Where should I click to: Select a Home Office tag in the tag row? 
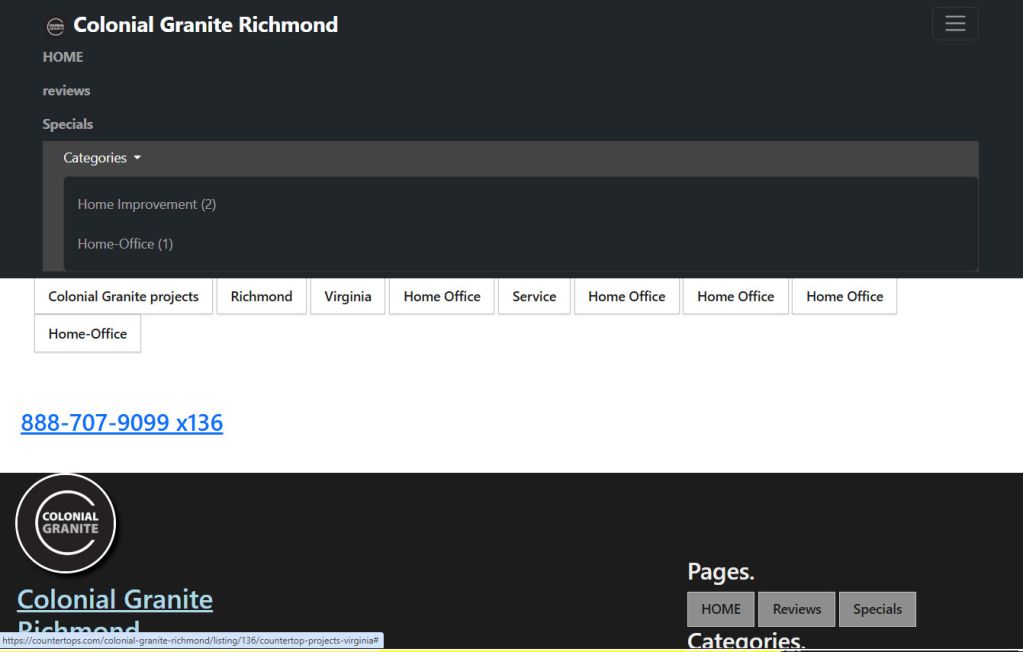(441, 296)
